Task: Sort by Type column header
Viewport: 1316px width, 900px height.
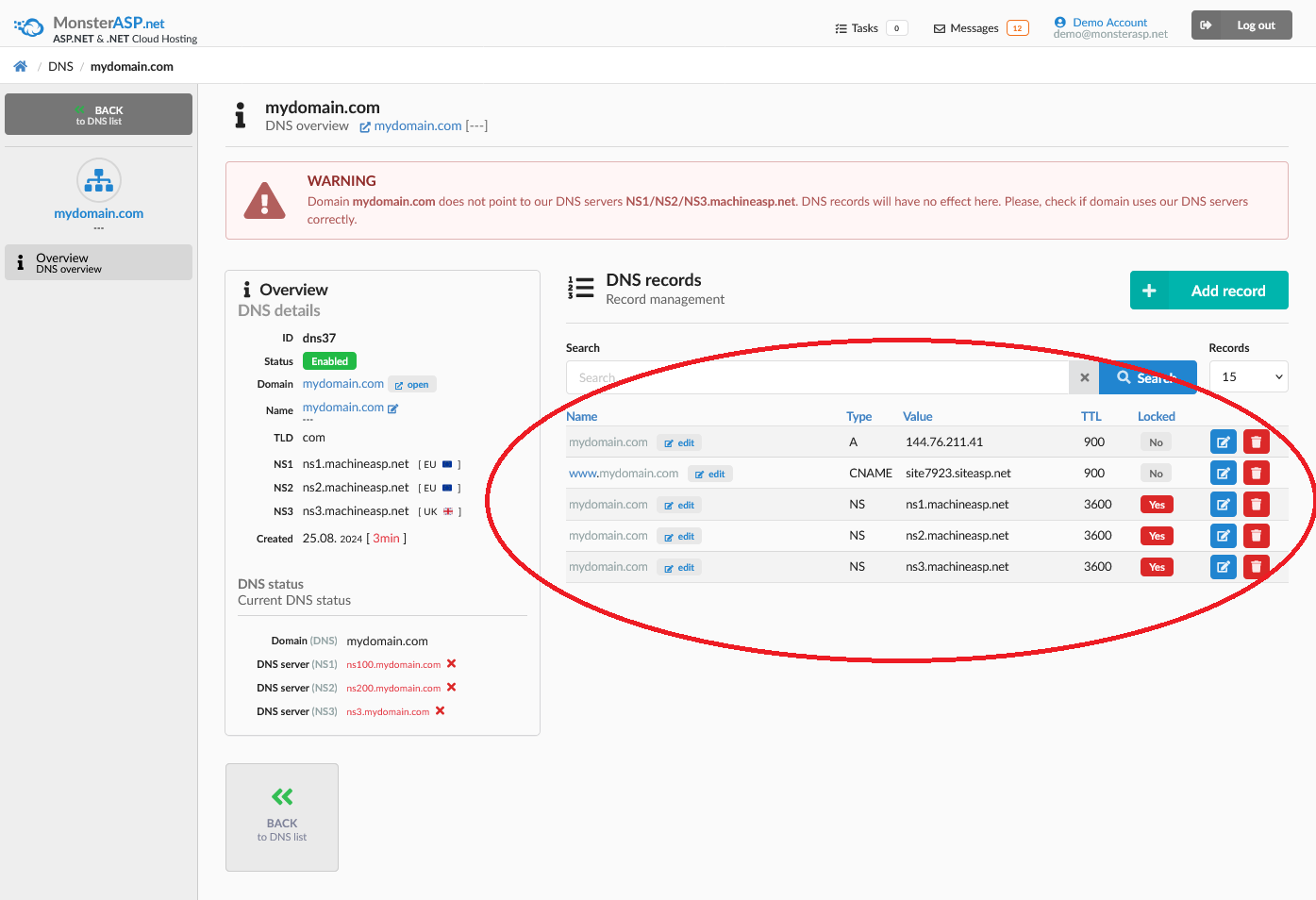Action: pos(858,416)
